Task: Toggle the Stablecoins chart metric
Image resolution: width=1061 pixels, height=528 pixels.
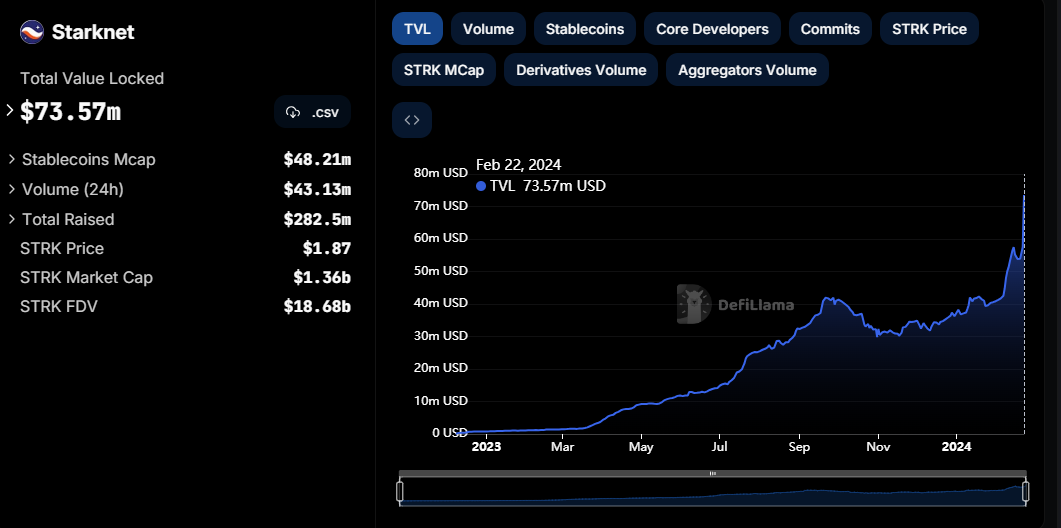Action: 585,29
